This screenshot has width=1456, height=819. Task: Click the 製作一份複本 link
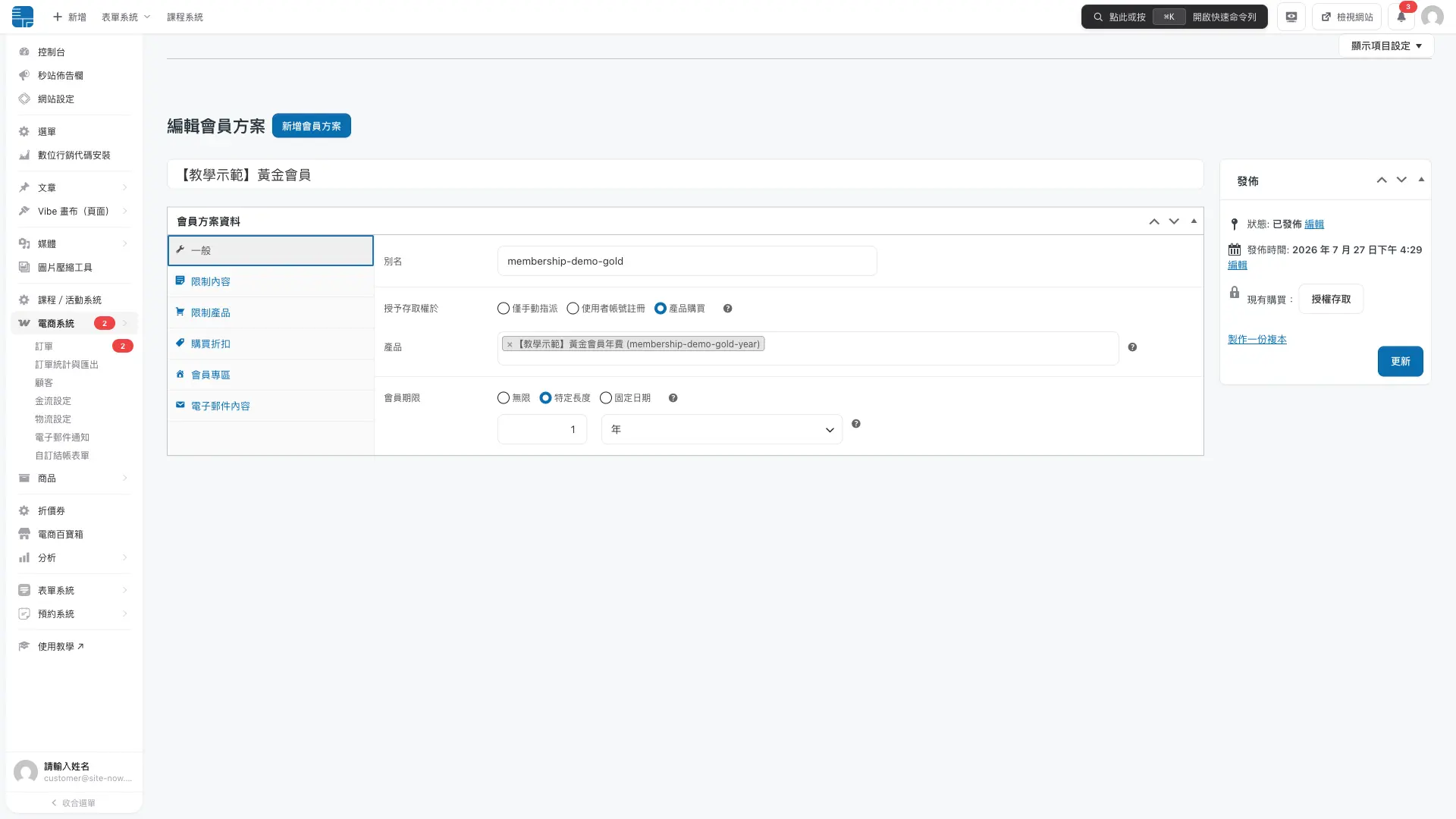[1257, 340]
